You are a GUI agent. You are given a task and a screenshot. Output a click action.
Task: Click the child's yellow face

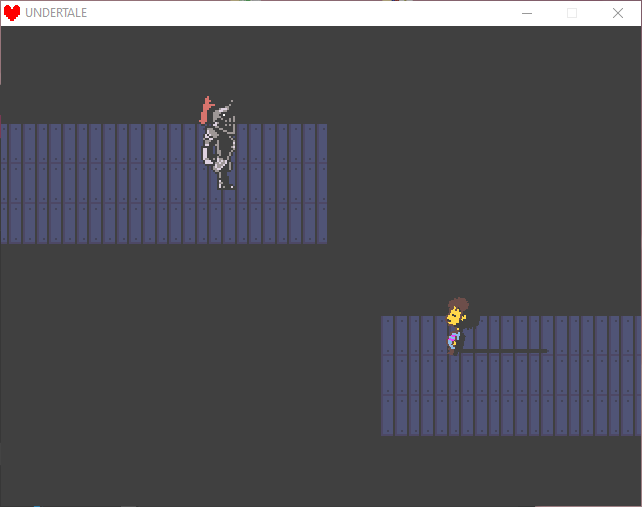click(455, 317)
